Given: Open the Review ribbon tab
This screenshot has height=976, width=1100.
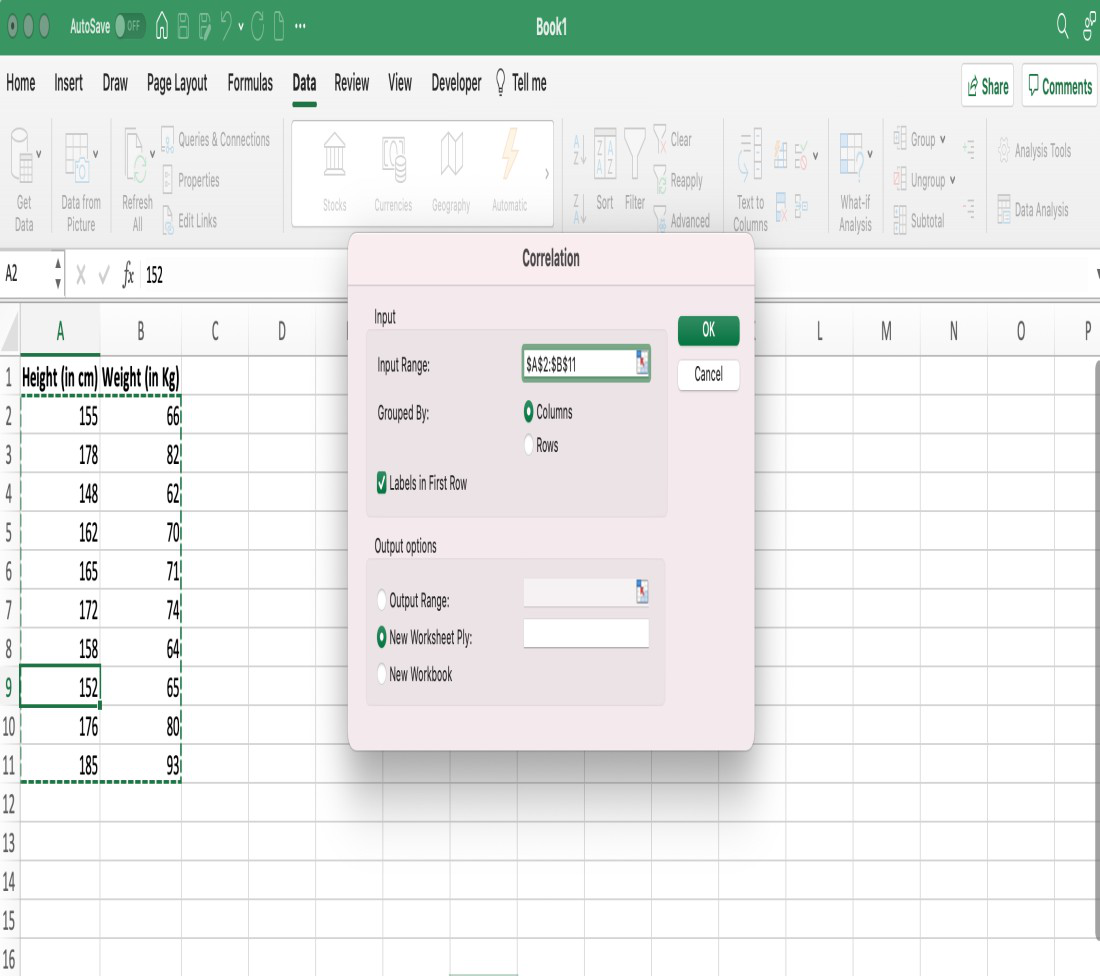Looking at the screenshot, I should click(351, 83).
